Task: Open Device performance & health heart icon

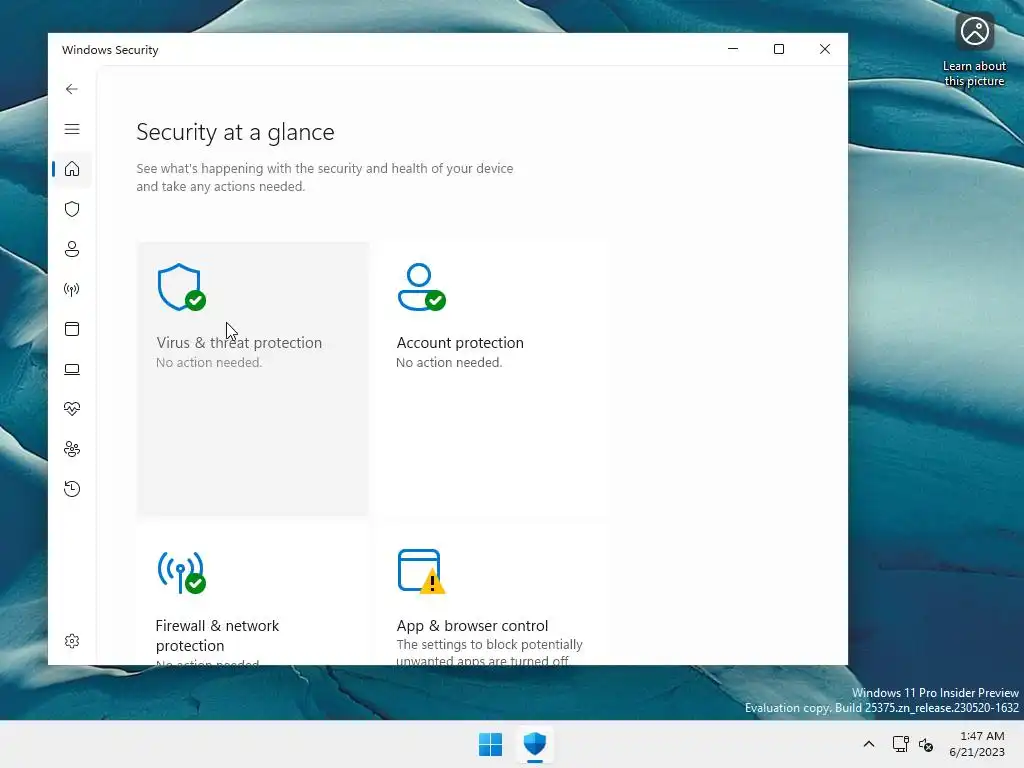Action: pos(72,409)
